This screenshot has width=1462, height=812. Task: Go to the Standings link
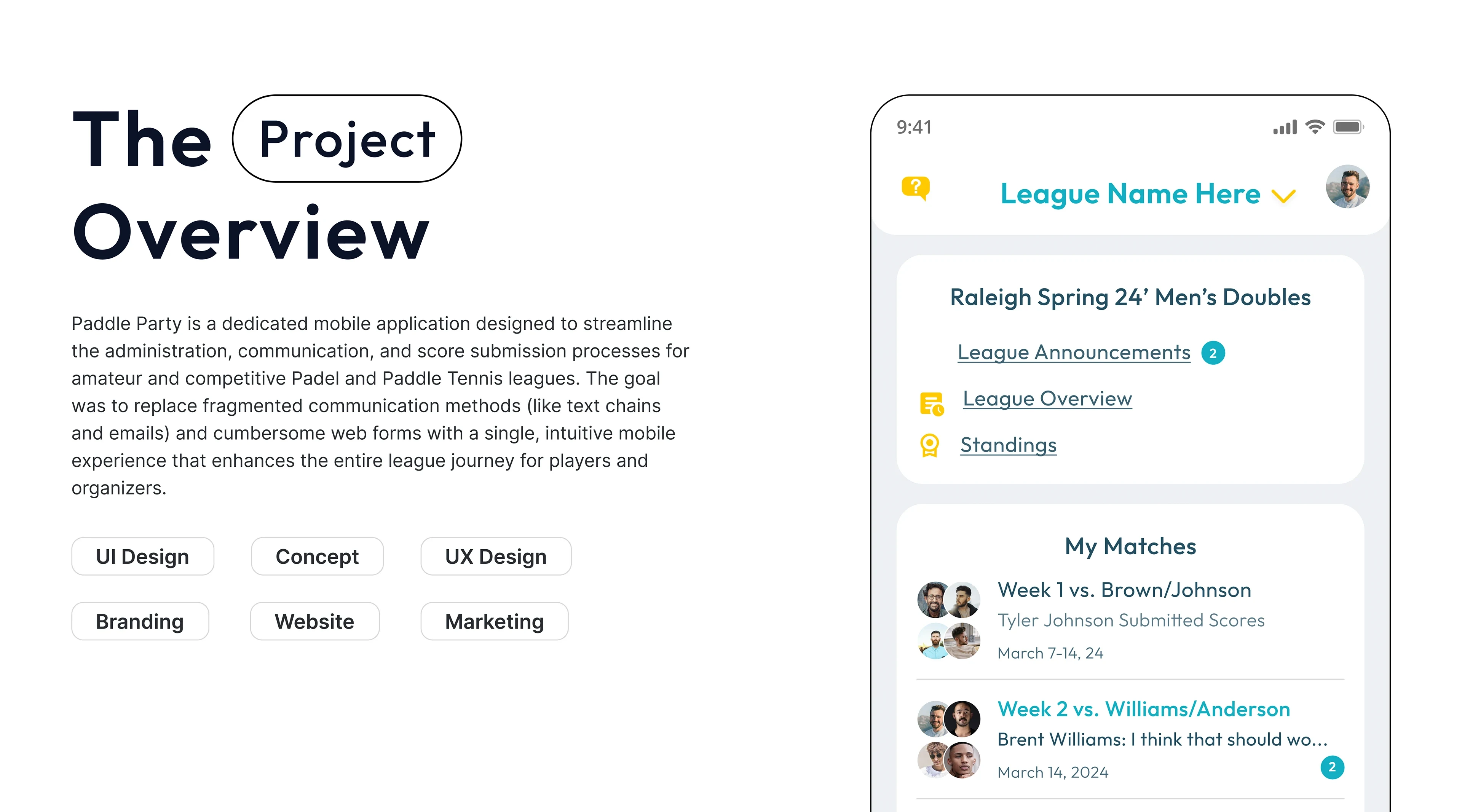(x=1008, y=445)
